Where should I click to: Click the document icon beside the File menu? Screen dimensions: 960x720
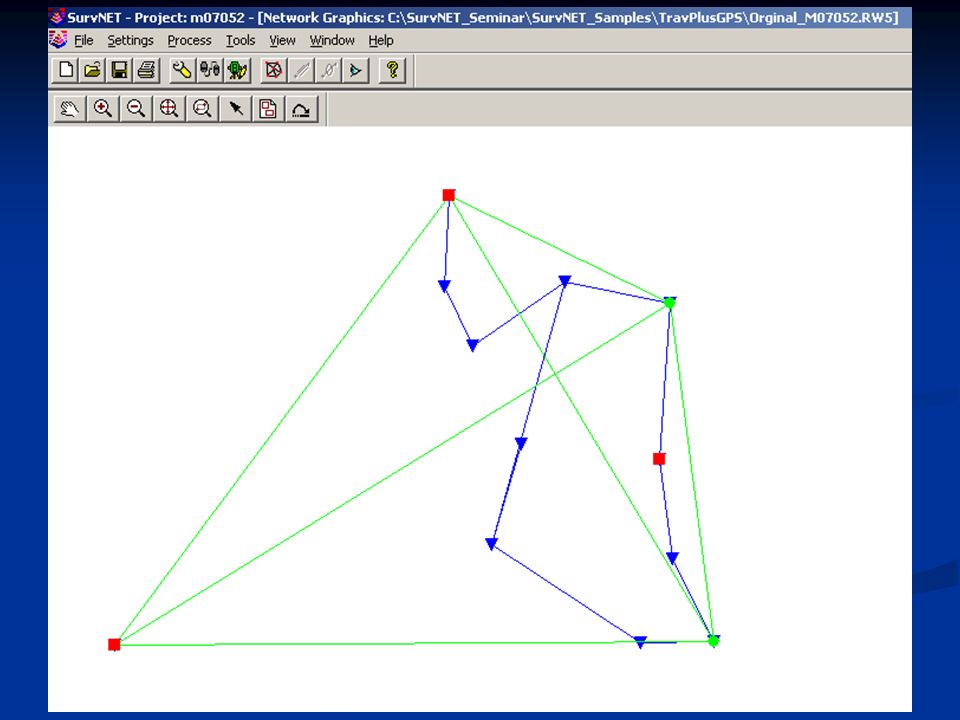pyautogui.click(x=58, y=40)
